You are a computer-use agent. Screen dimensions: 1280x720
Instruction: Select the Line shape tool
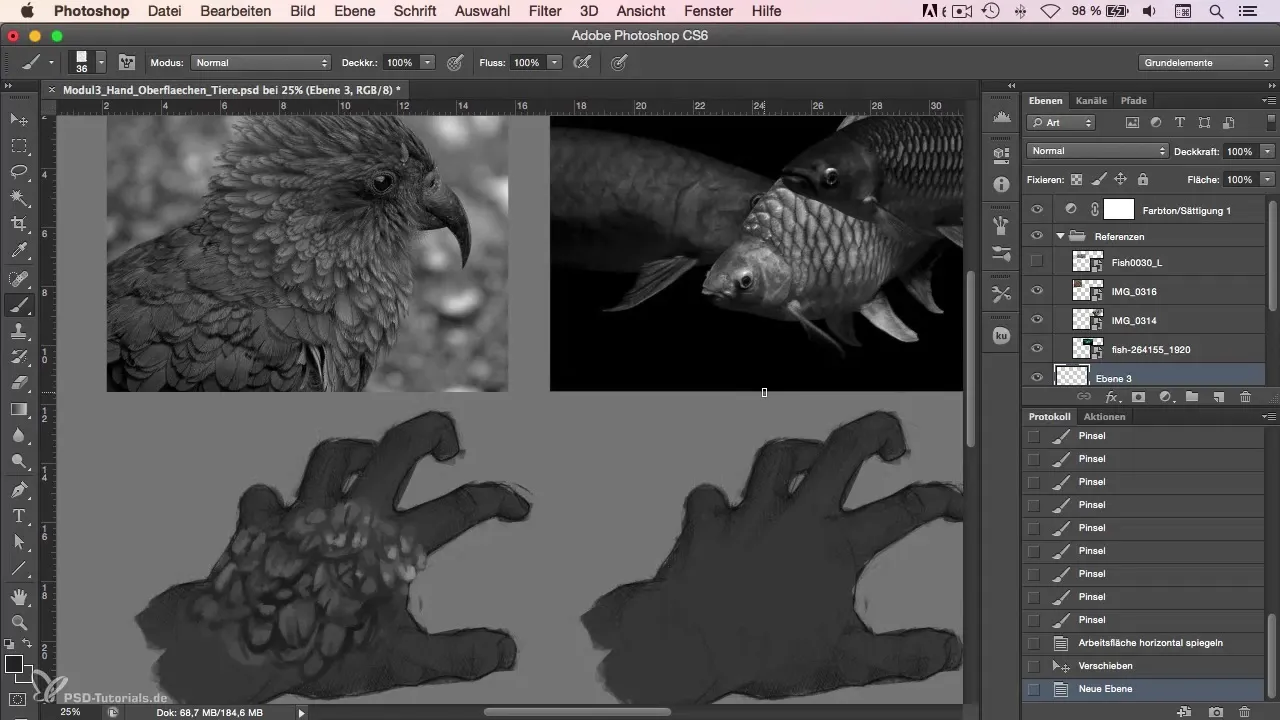19,569
